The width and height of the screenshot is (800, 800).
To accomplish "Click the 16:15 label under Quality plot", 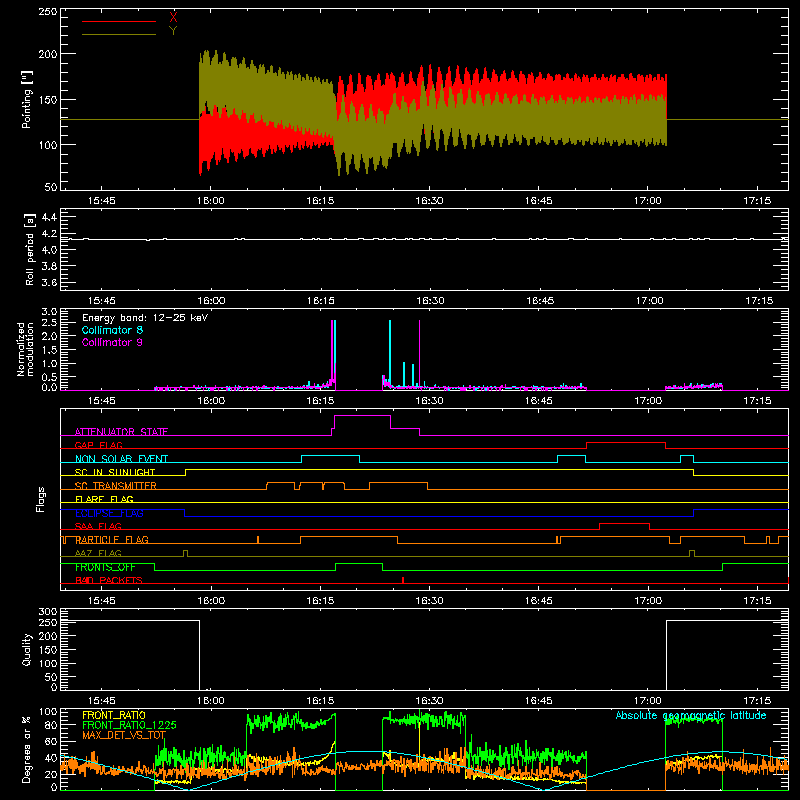I will click(x=320, y=701).
